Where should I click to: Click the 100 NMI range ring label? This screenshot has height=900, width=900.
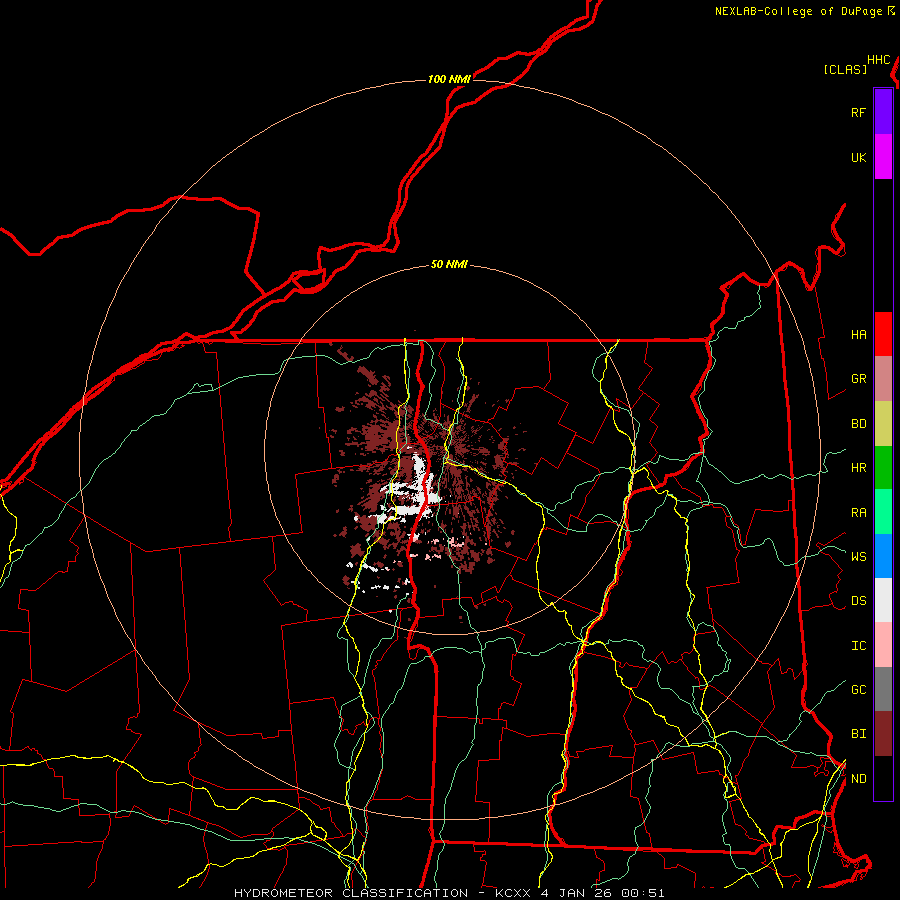[449, 79]
